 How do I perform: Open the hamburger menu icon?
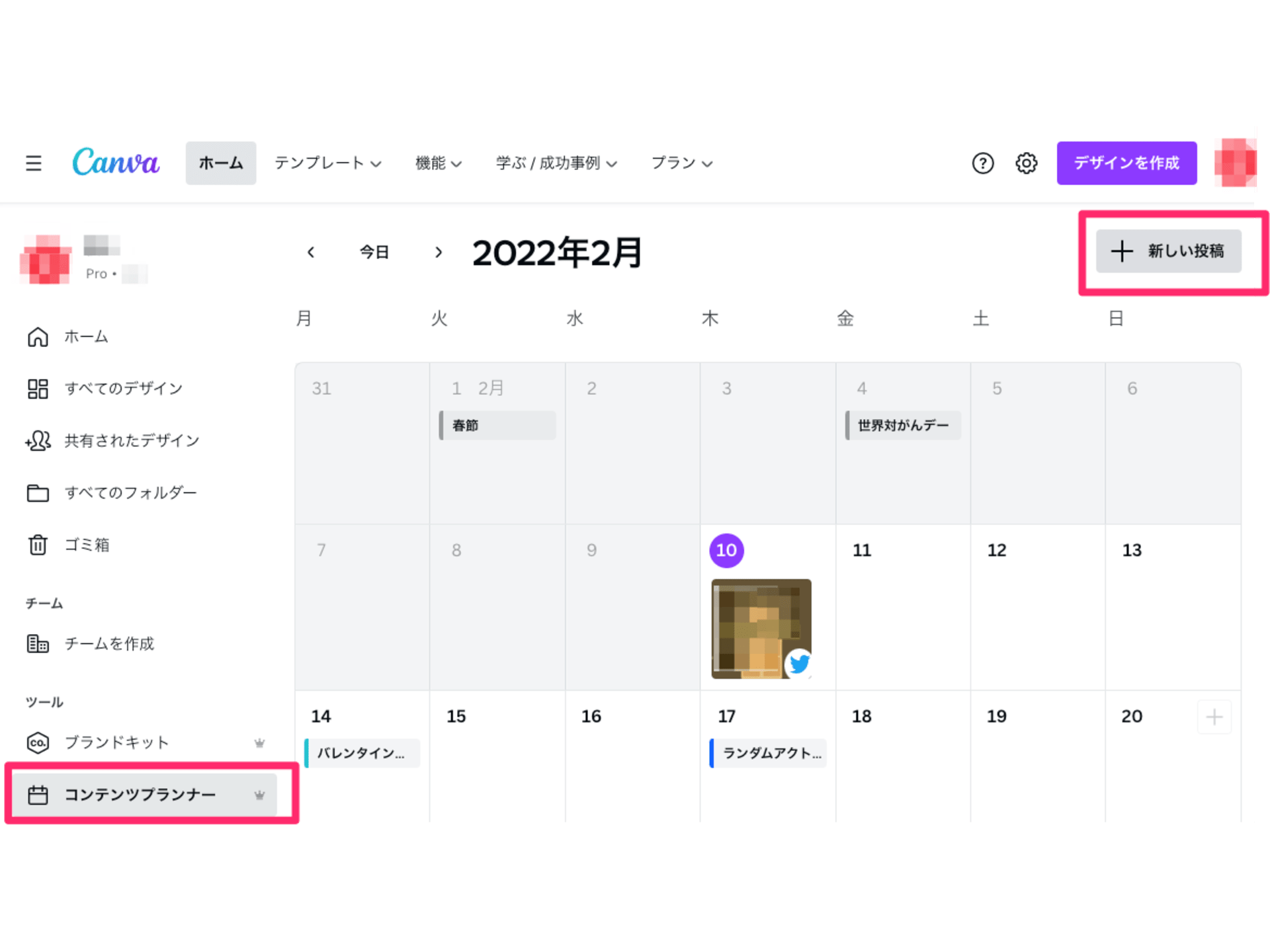34,163
